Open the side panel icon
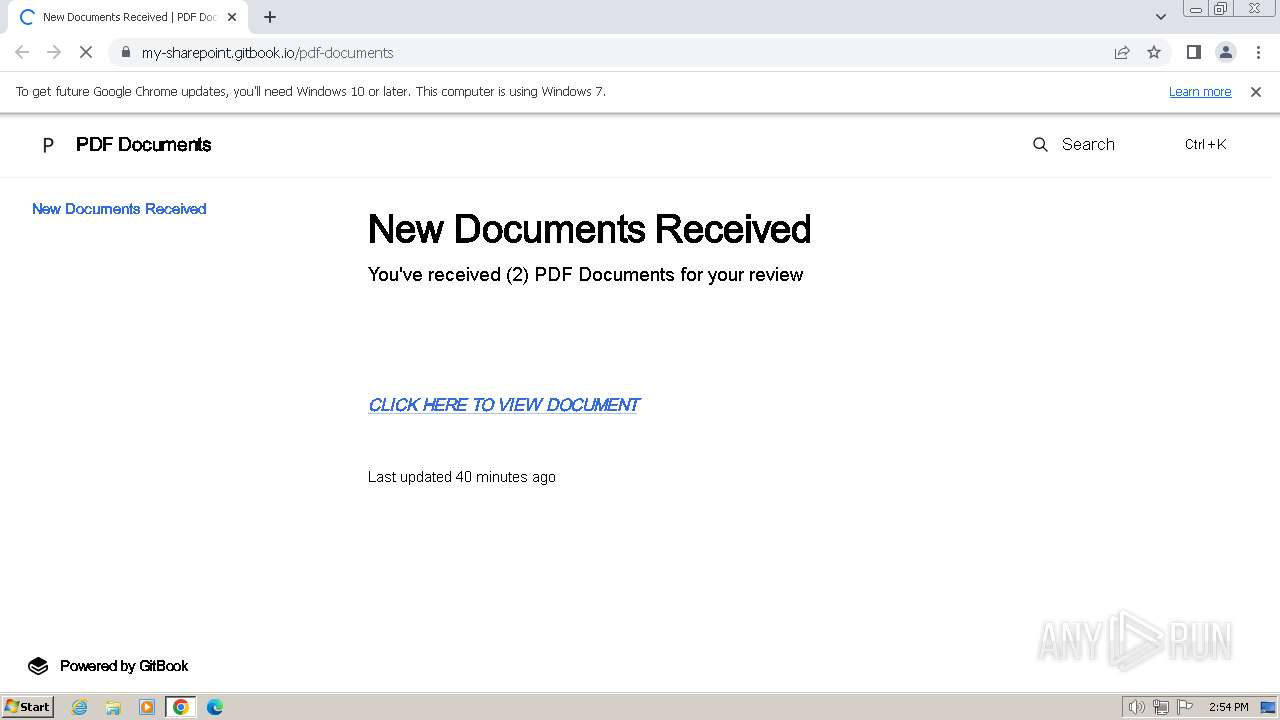This screenshot has height=720, width=1280. 1193,52
